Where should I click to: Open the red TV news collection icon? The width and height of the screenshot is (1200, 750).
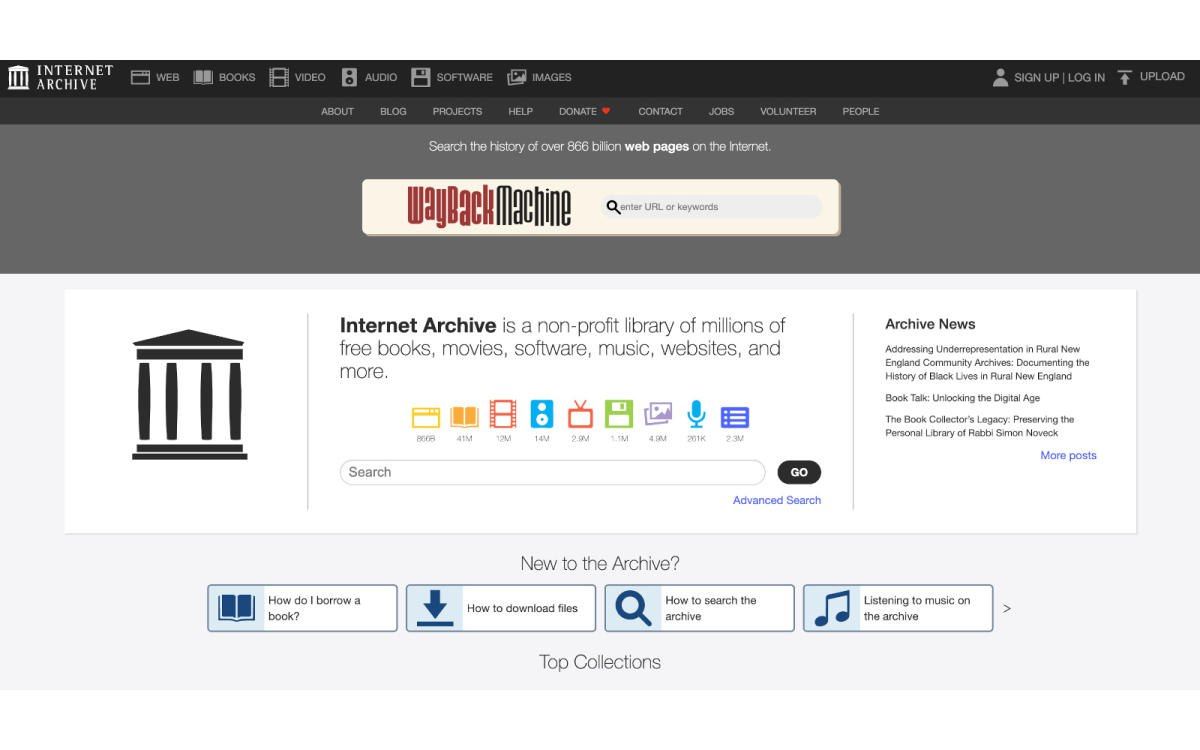579,417
